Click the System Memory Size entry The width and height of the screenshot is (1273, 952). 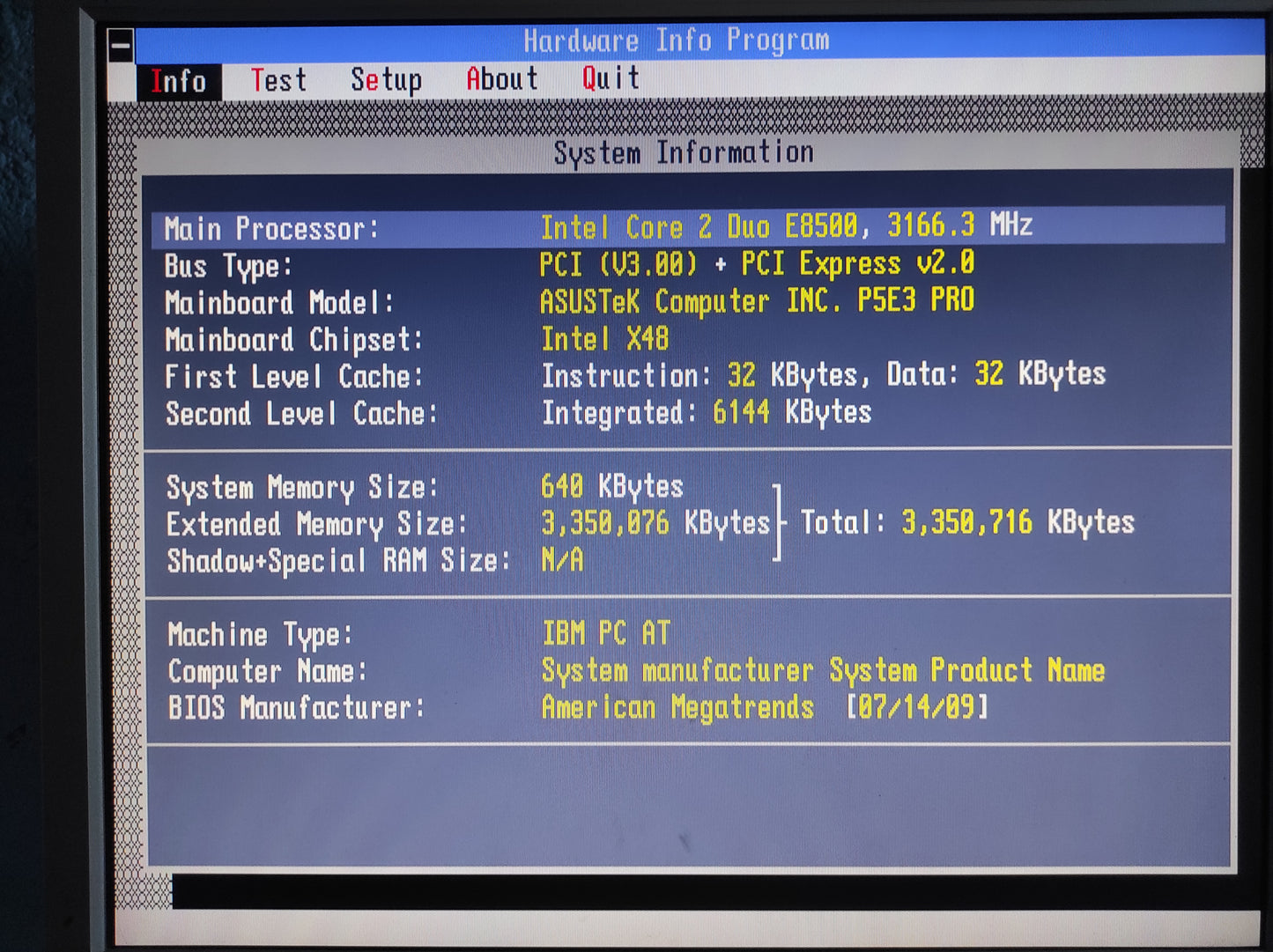[611, 486]
